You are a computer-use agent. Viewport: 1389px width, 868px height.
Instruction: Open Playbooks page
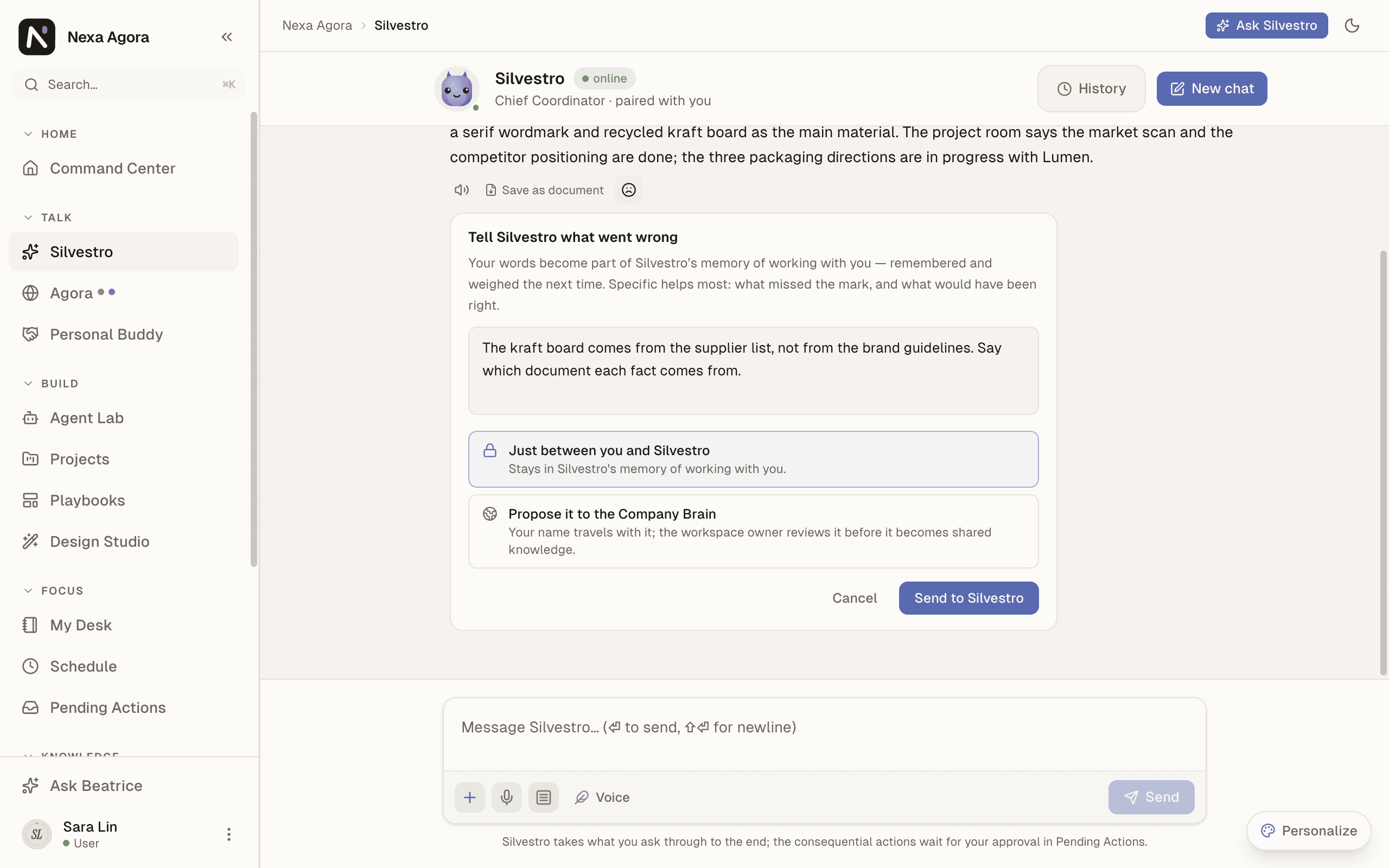123,500
